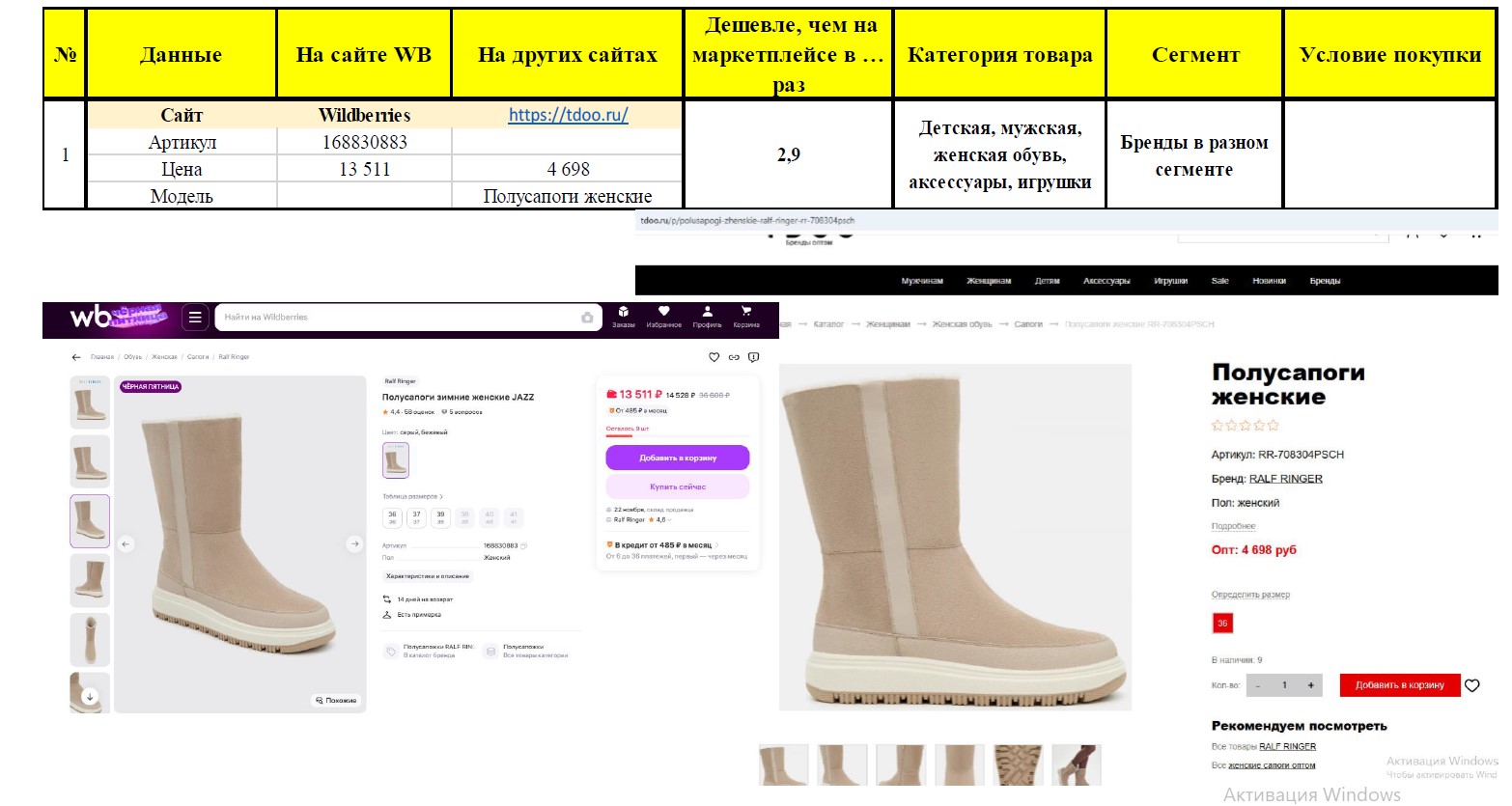
Task: Open the Аксессуары menu on tdoo
Action: pyautogui.click(x=1106, y=281)
